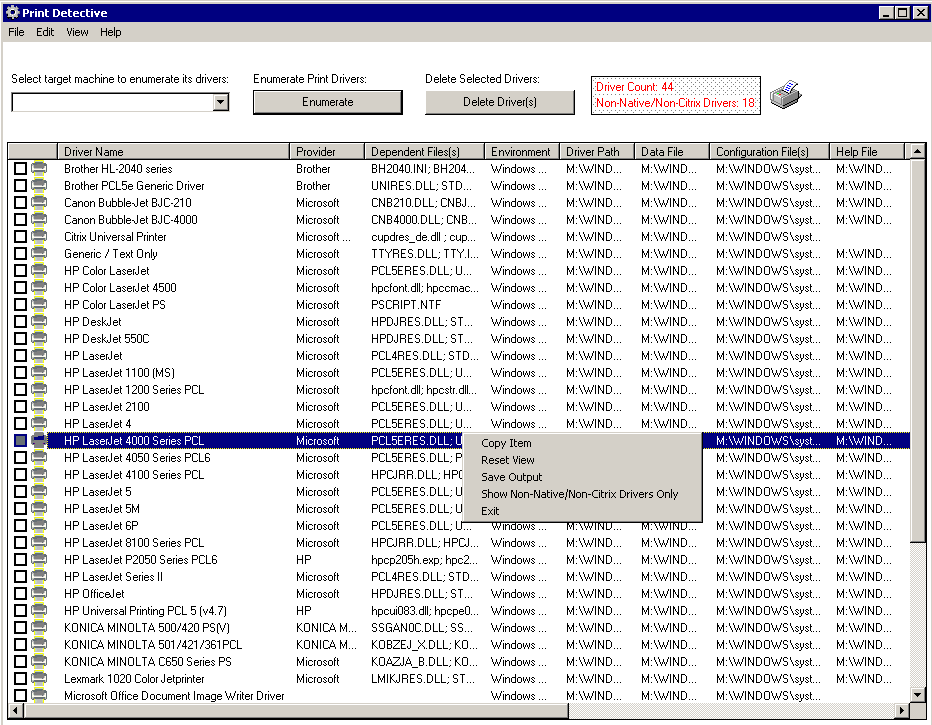Click the printer icon for HP LaserJet 4050 Series PCL6
Viewport: 932px width, 725px height.
pyautogui.click(x=39, y=458)
